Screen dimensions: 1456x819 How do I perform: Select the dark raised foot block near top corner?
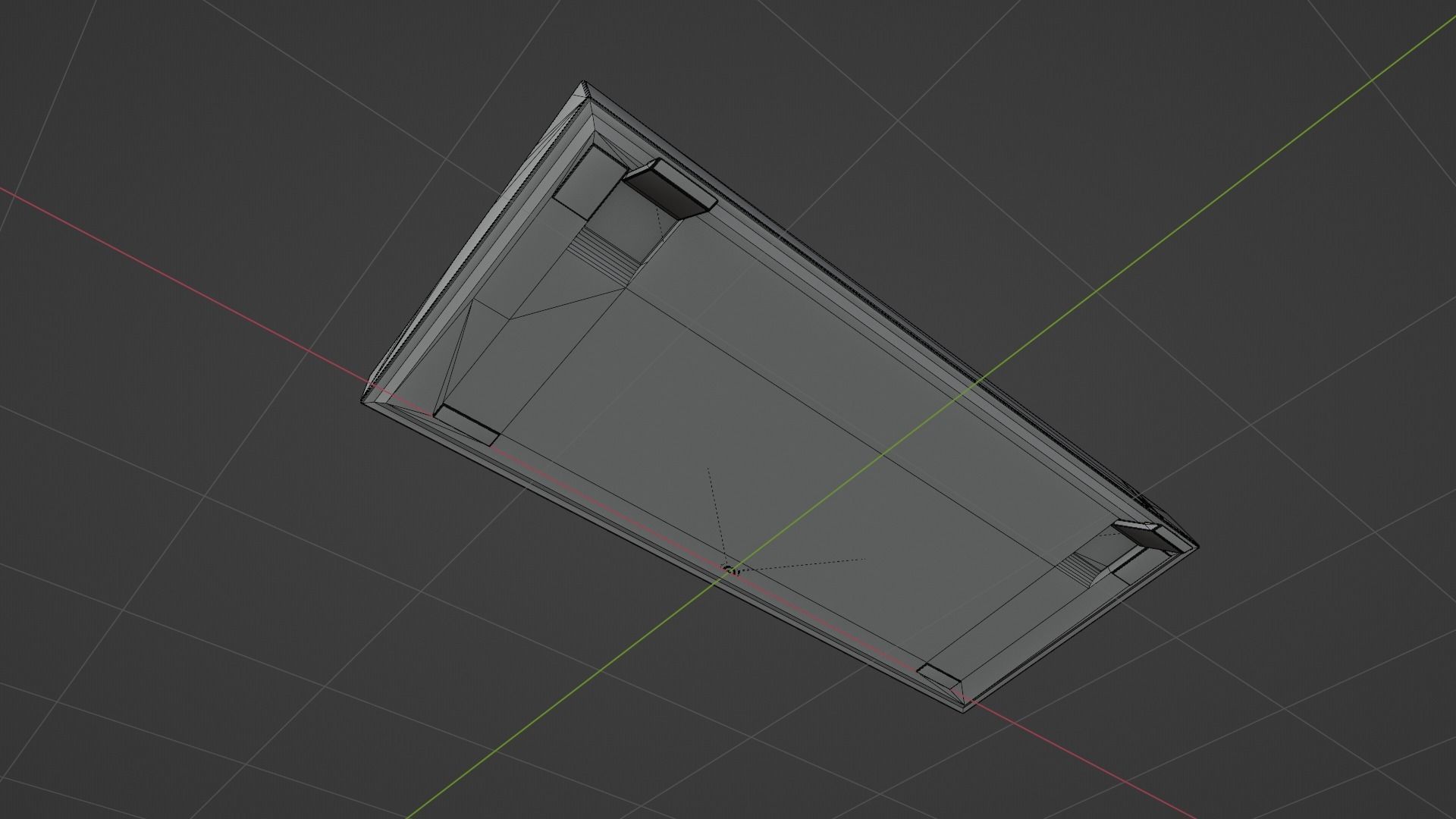670,188
